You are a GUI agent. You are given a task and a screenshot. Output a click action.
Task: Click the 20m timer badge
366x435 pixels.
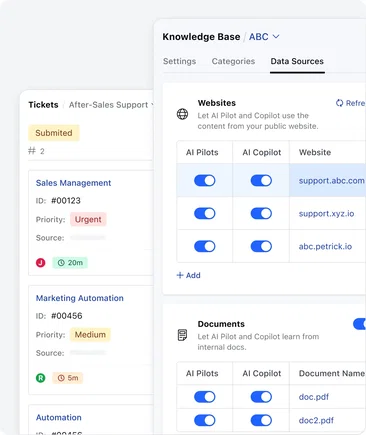(70, 263)
